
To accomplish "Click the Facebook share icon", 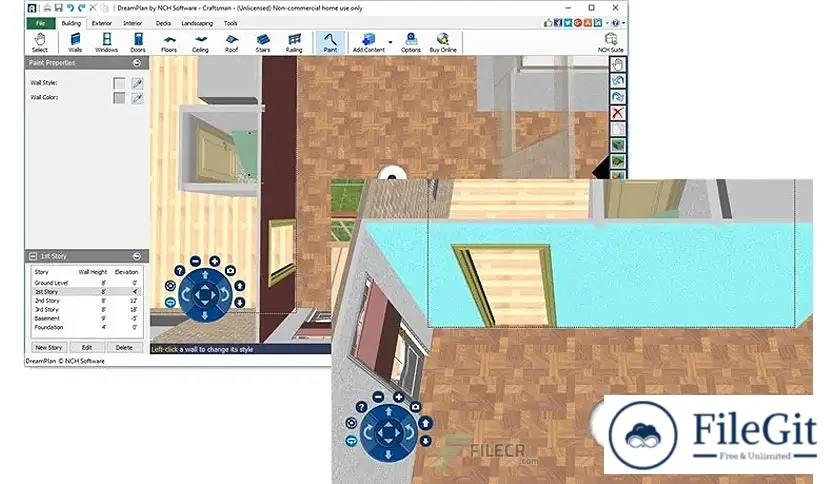I will [x=558, y=23].
